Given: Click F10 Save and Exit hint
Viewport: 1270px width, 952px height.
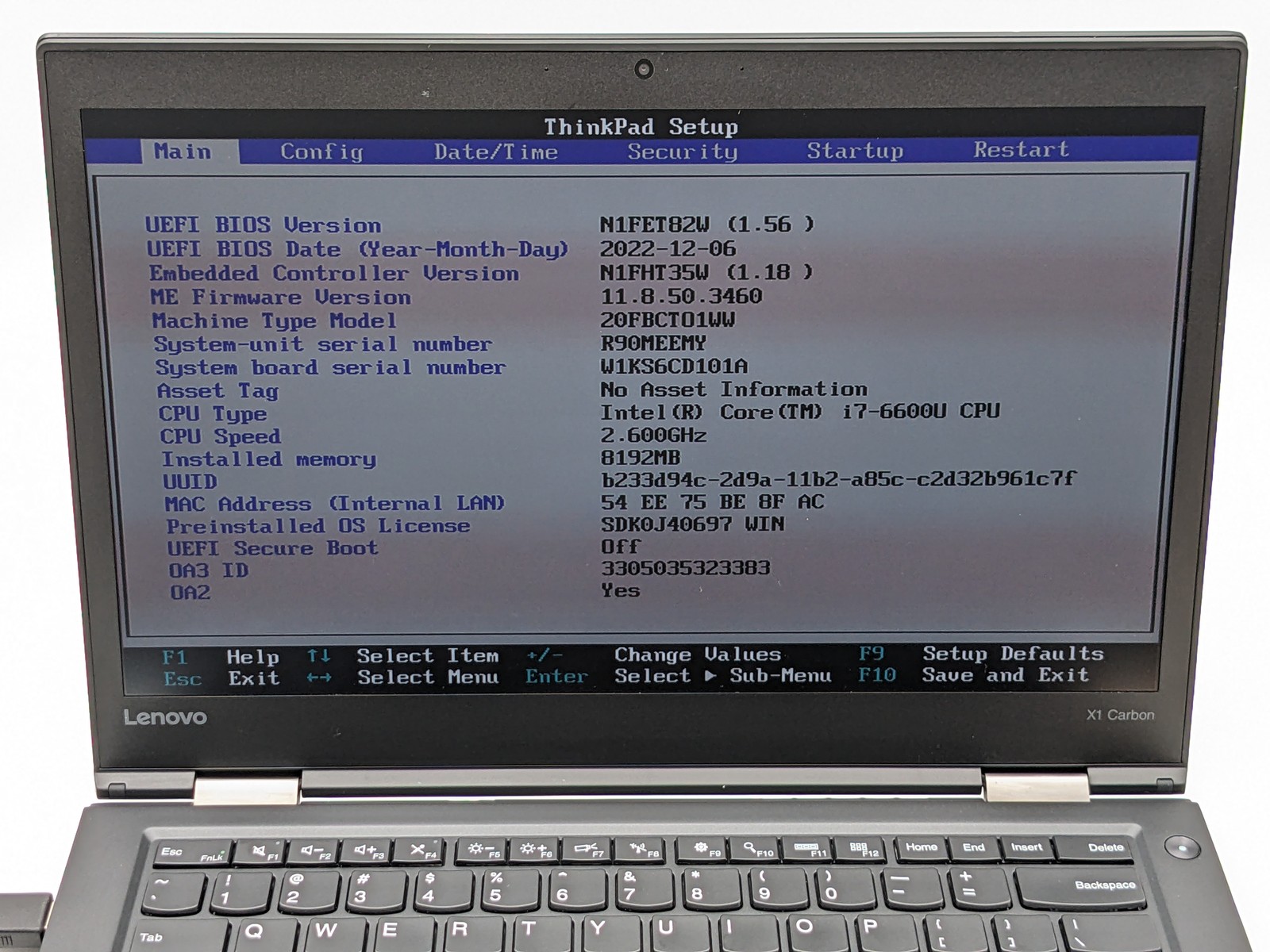Looking at the screenshot, I should click(x=973, y=675).
